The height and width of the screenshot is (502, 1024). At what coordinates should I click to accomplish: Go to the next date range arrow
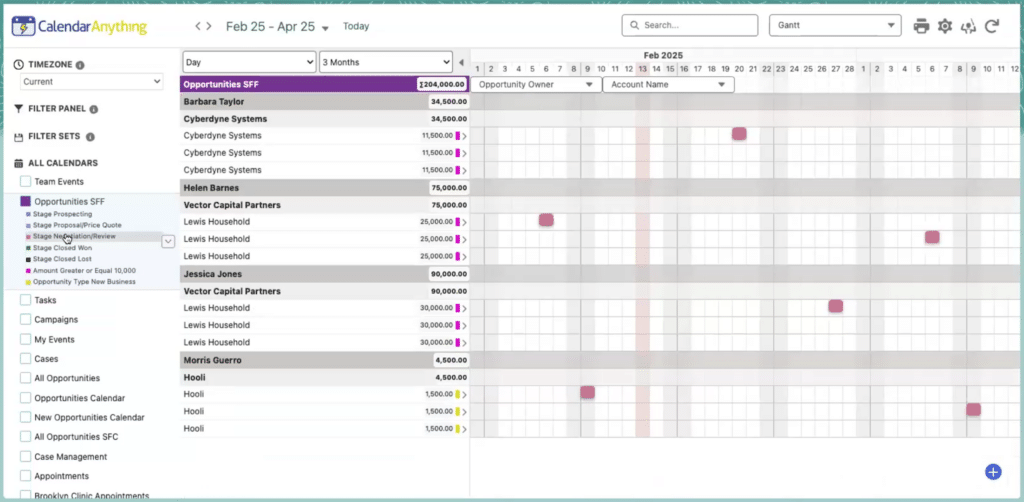pos(208,26)
